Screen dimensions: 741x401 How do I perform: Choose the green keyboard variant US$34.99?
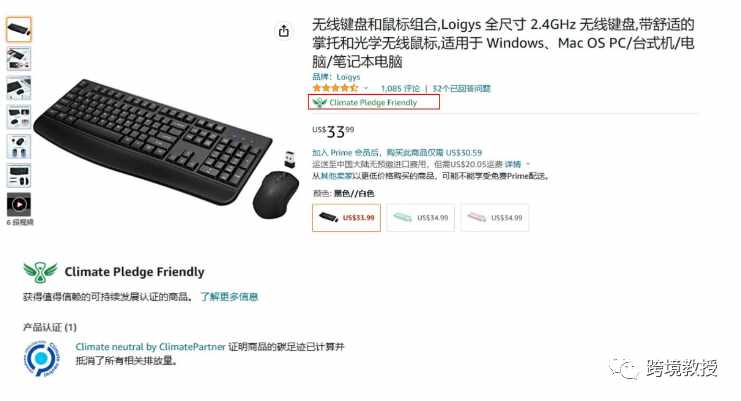pos(421,218)
